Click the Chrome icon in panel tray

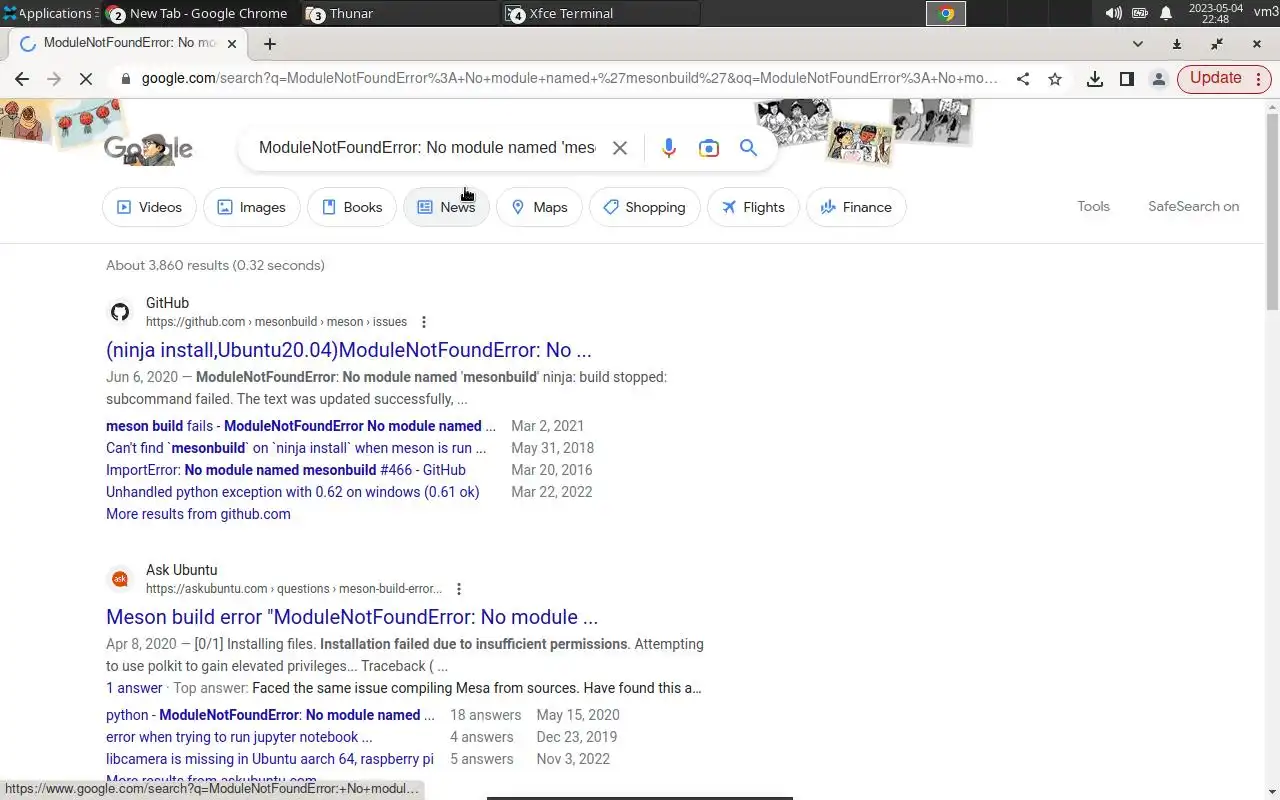point(946,13)
